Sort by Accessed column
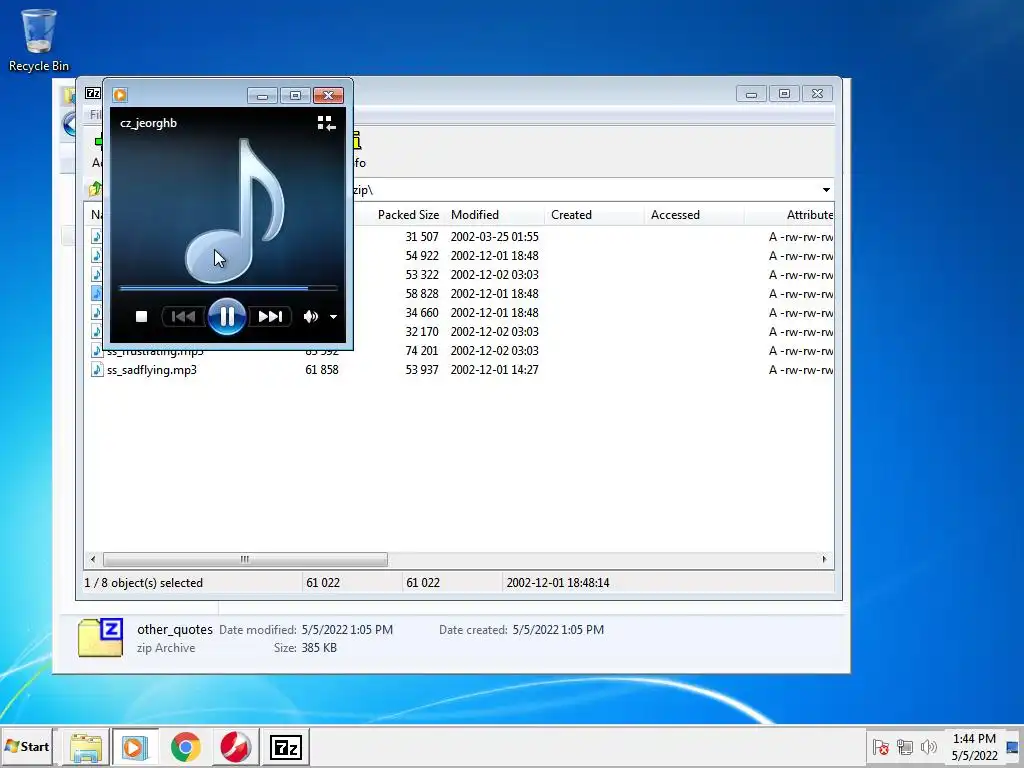Viewport: 1024px width, 768px height. (x=675, y=215)
